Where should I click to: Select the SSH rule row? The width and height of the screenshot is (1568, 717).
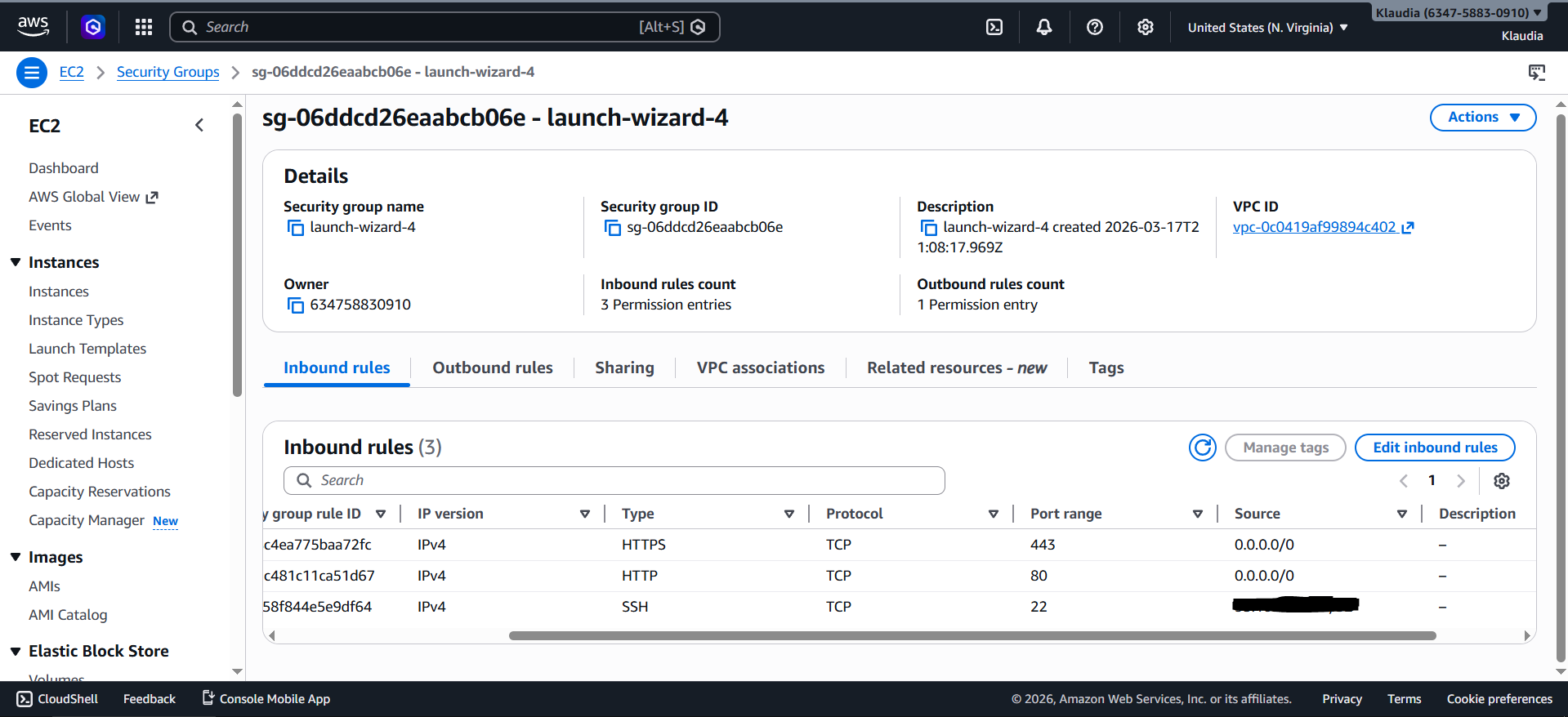point(899,607)
